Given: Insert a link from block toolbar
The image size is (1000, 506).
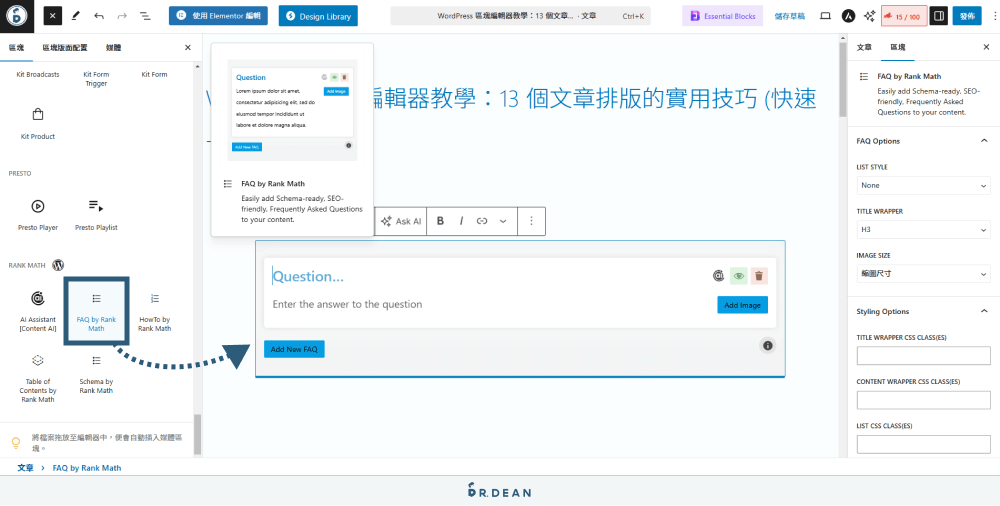Looking at the screenshot, I should click(482, 221).
